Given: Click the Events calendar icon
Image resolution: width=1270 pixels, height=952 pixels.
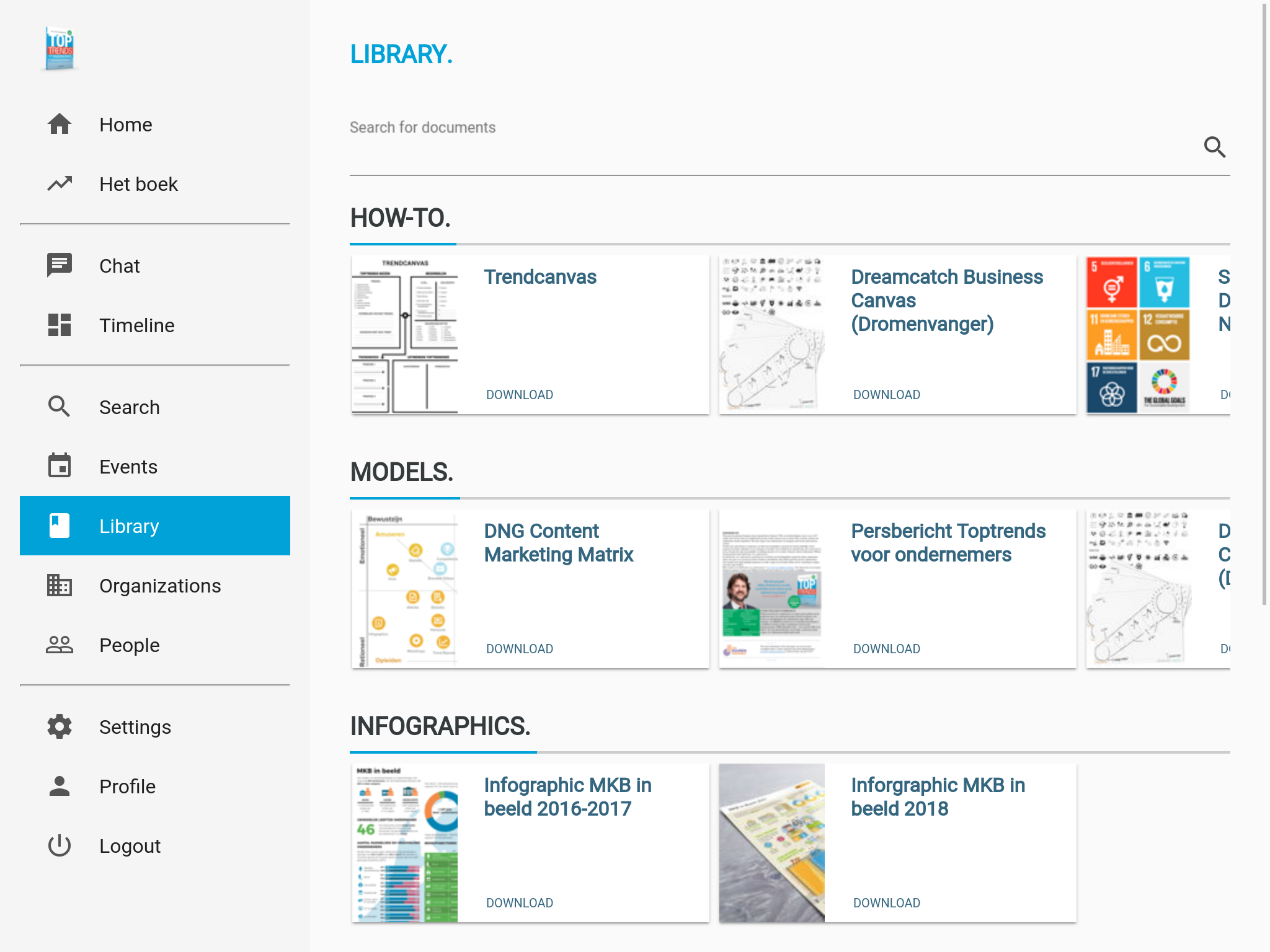Looking at the screenshot, I should click(60, 466).
